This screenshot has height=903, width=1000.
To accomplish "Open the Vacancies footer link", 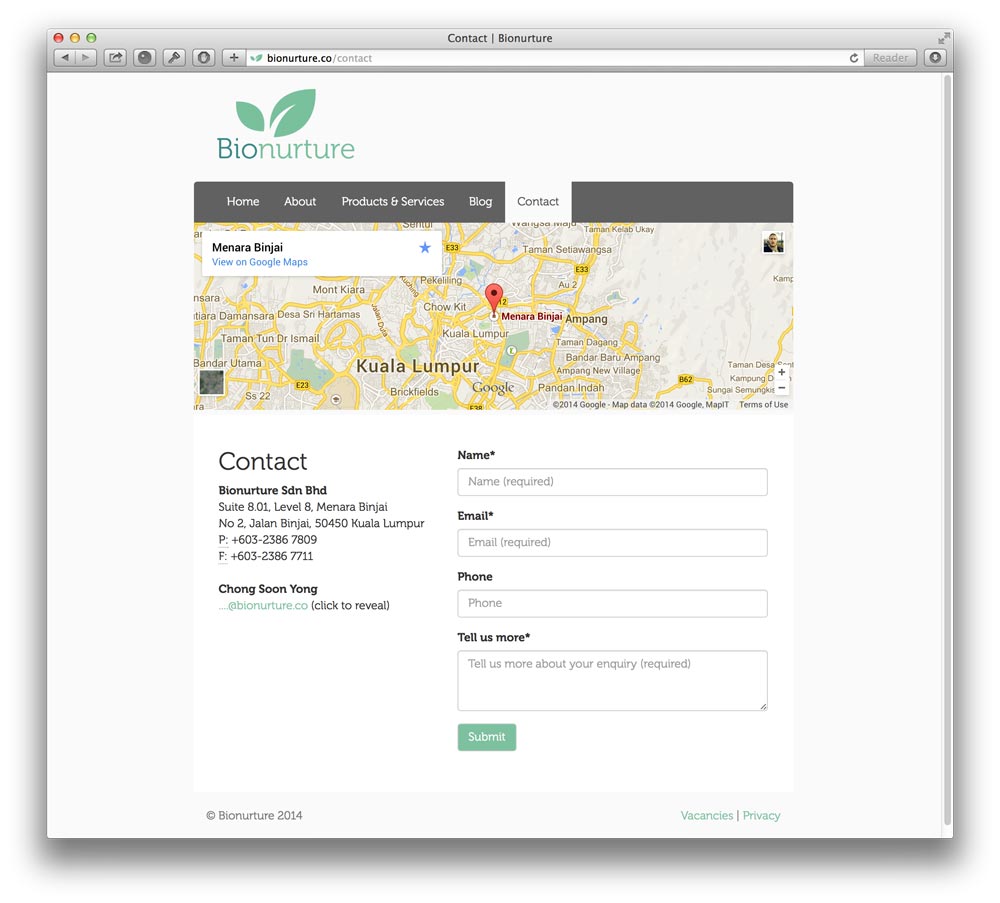I will tap(707, 816).
